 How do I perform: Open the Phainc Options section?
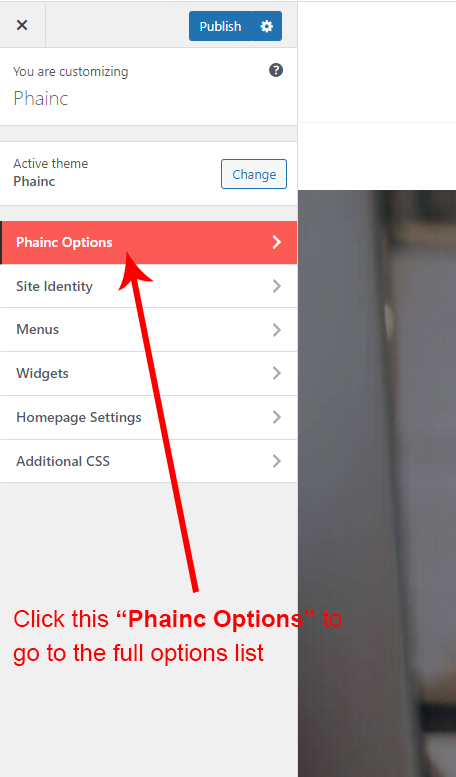tap(149, 242)
